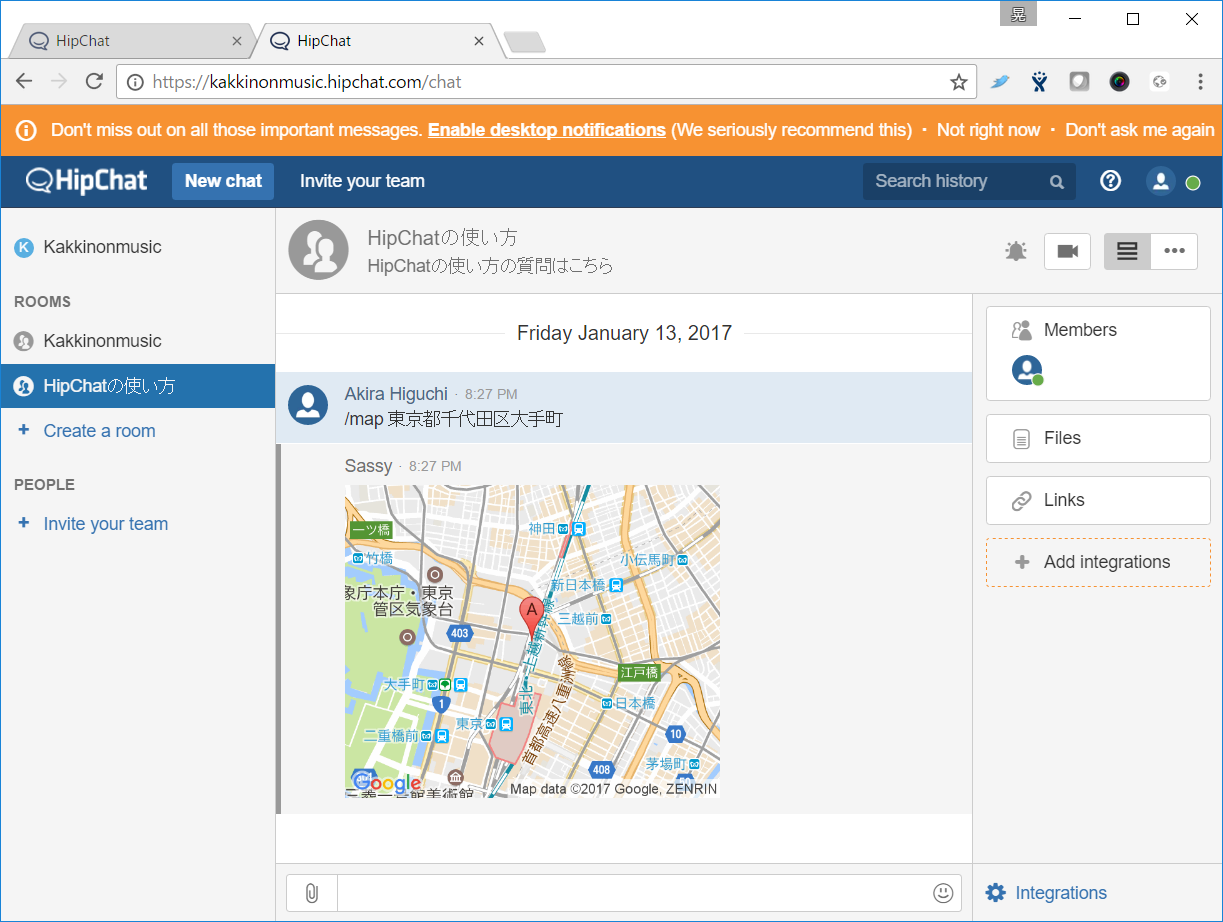Open the Kakkinonmusic room under Rooms

(138, 341)
